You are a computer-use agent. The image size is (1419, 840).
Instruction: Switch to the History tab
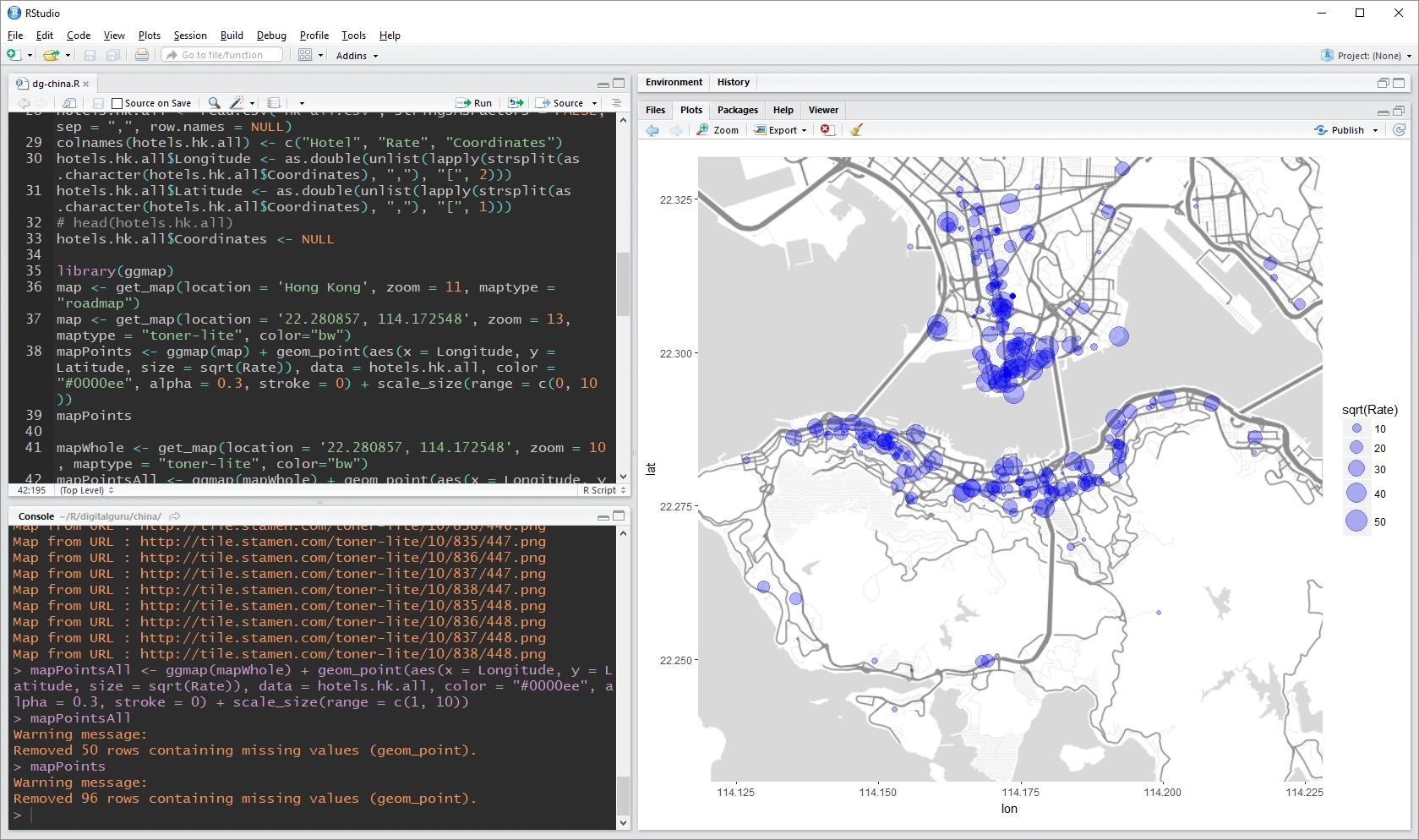[734, 82]
